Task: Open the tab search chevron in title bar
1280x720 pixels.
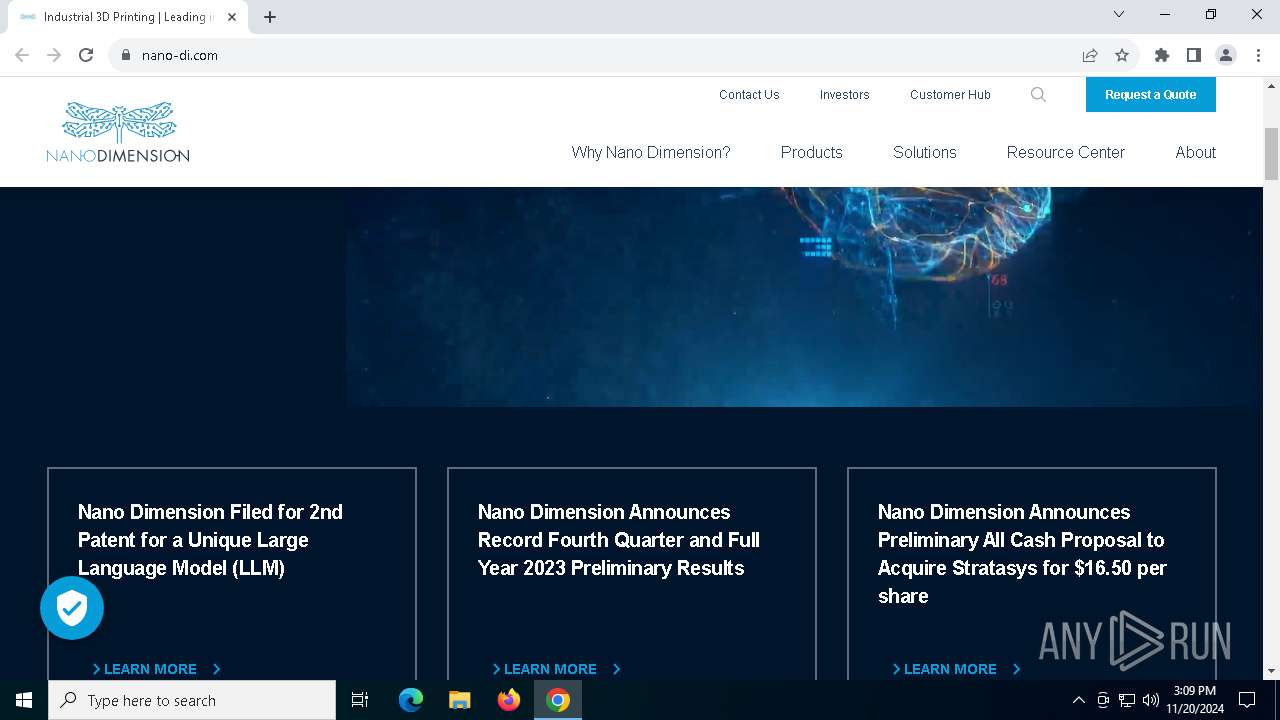Action: point(1119,14)
